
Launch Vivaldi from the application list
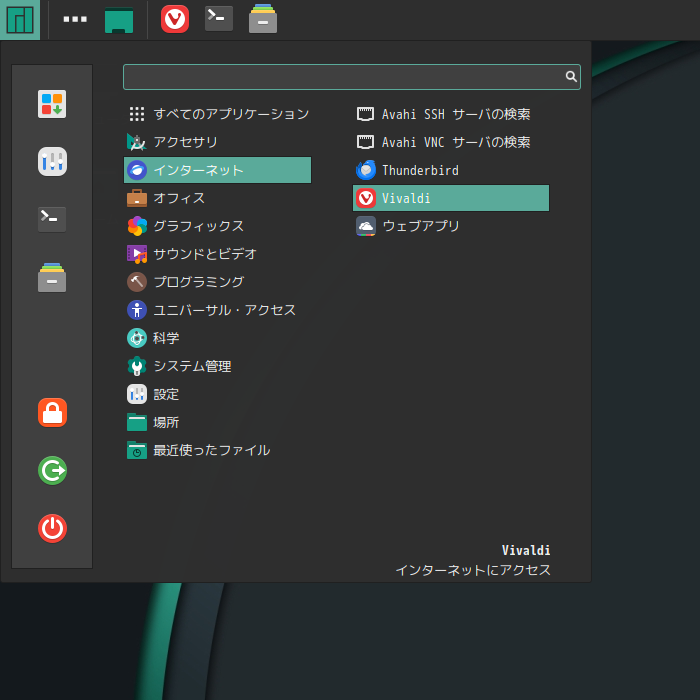pyautogui.click(x=451, y=198)
